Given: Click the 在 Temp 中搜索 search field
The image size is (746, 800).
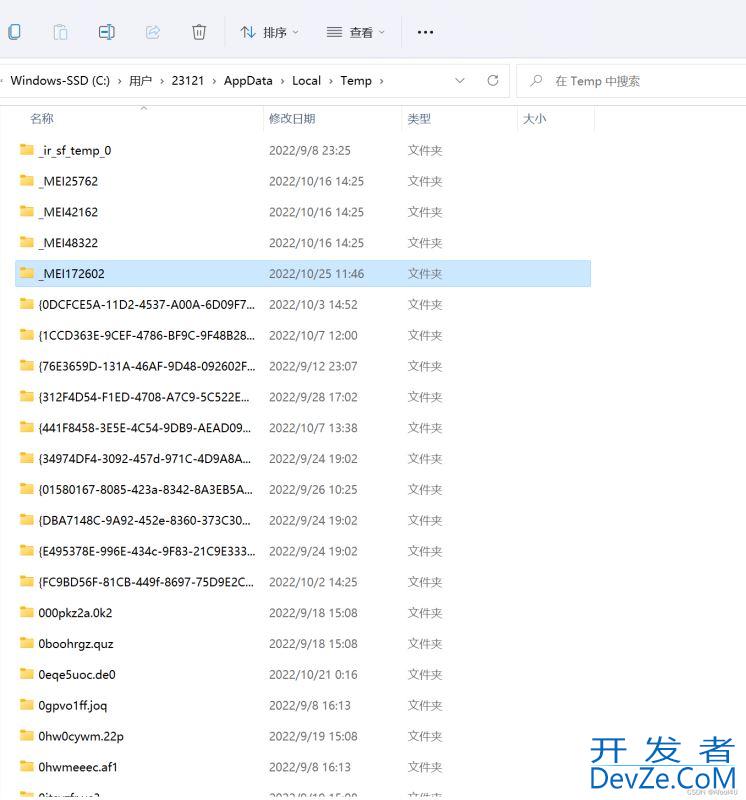Looking at the screenshot, I should (x=632, y=81).
